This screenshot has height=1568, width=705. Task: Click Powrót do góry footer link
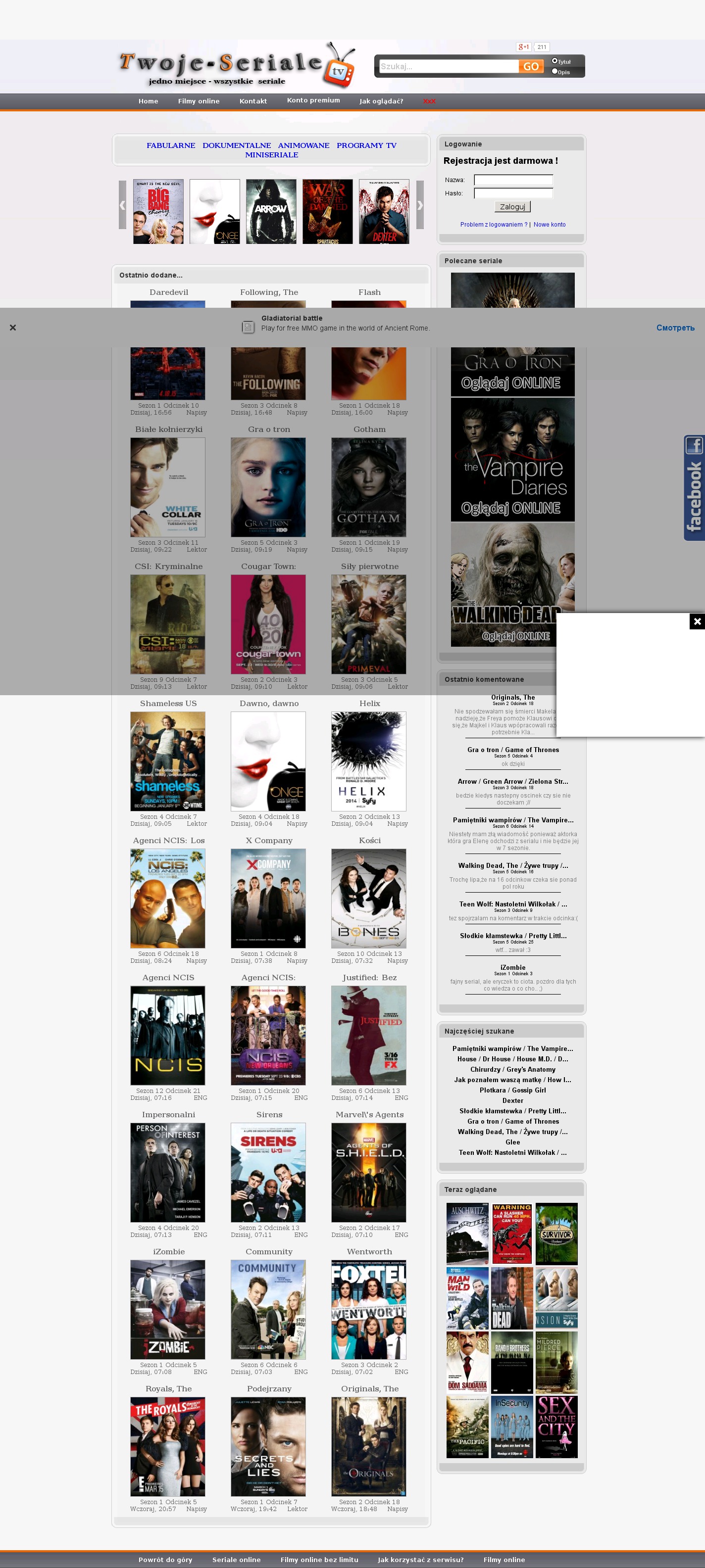(165, 1560)
